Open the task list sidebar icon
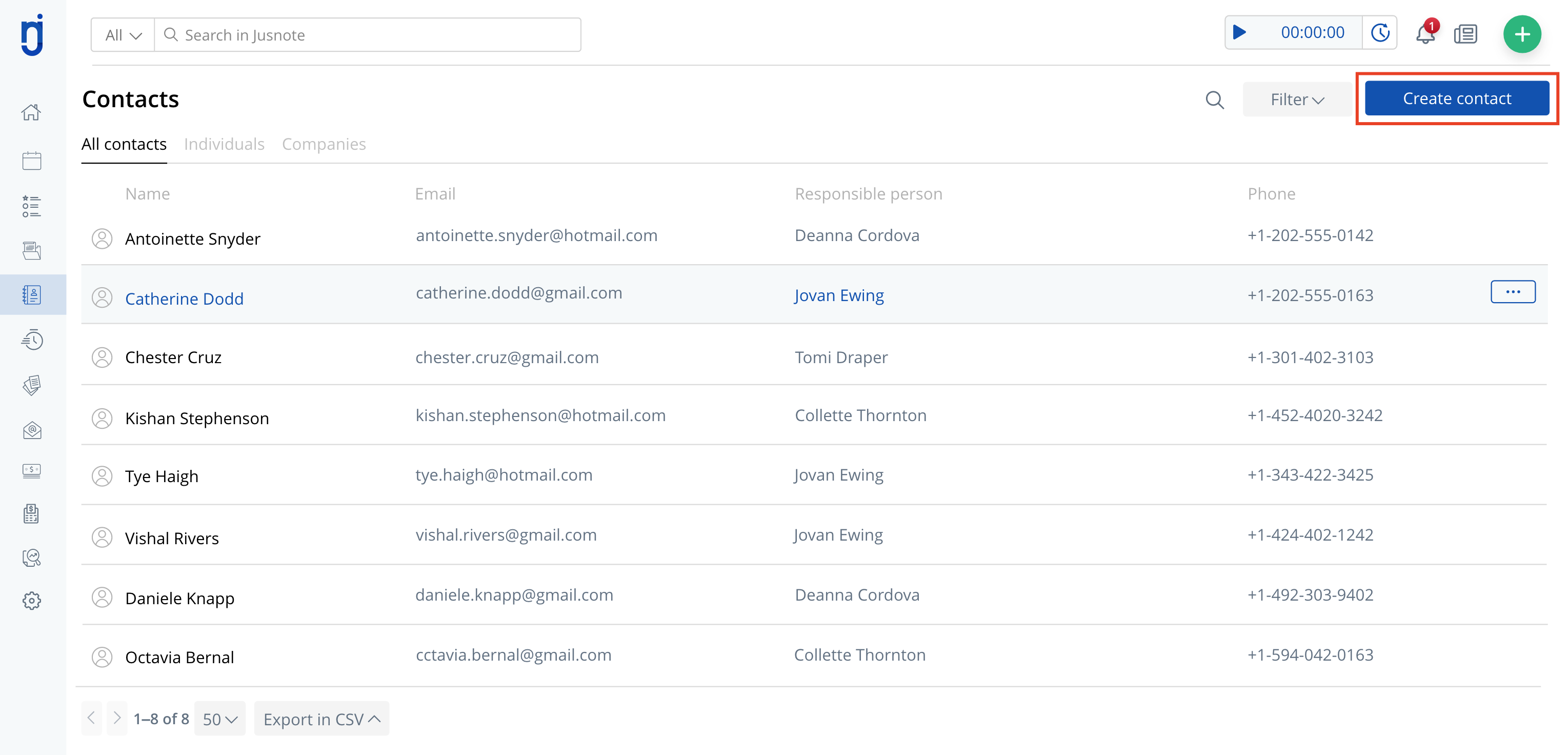The image size is (1568, 755). click(x=32, y=206)
